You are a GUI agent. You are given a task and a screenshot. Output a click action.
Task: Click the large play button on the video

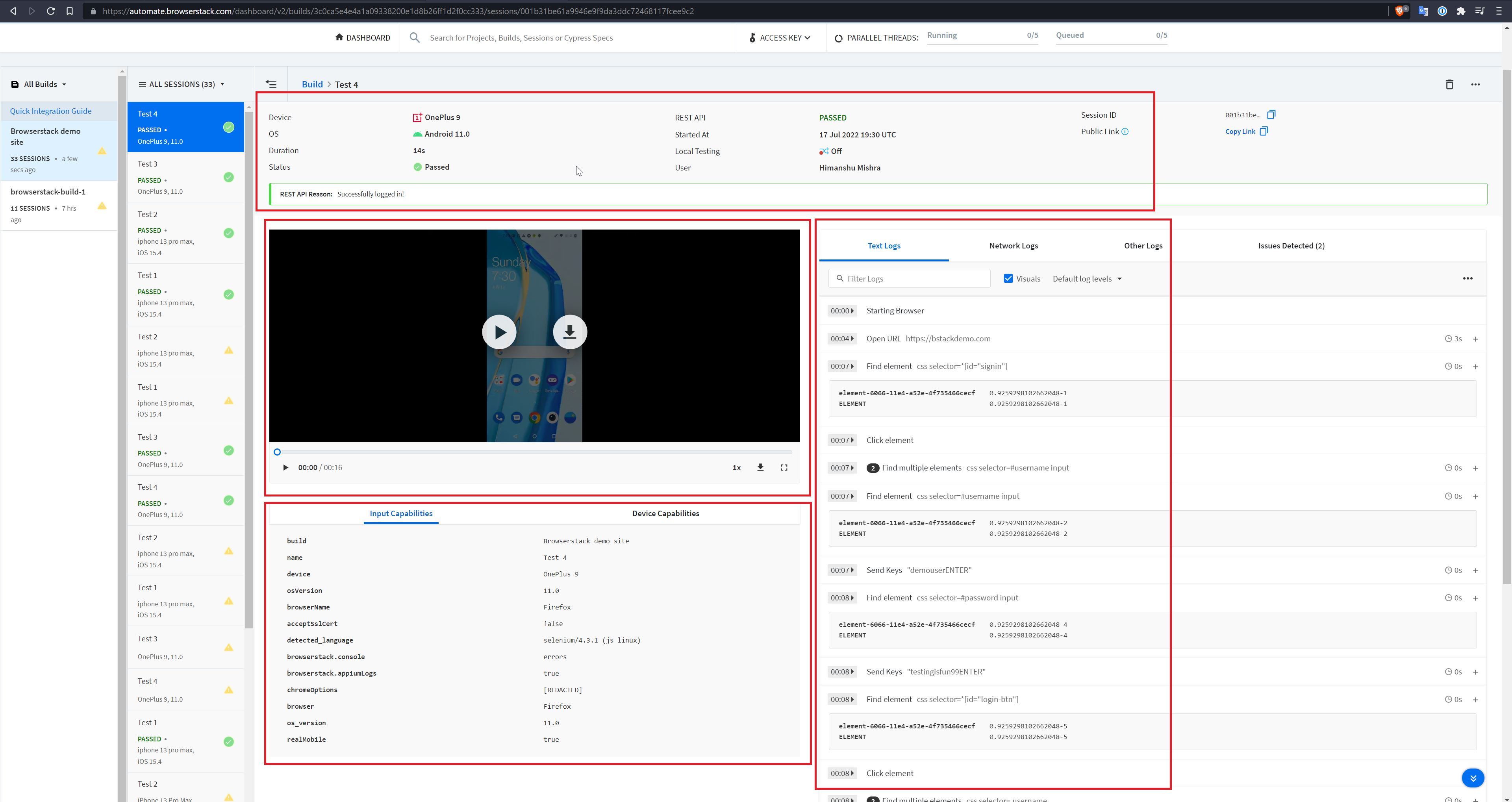click(x=499, y=332)
